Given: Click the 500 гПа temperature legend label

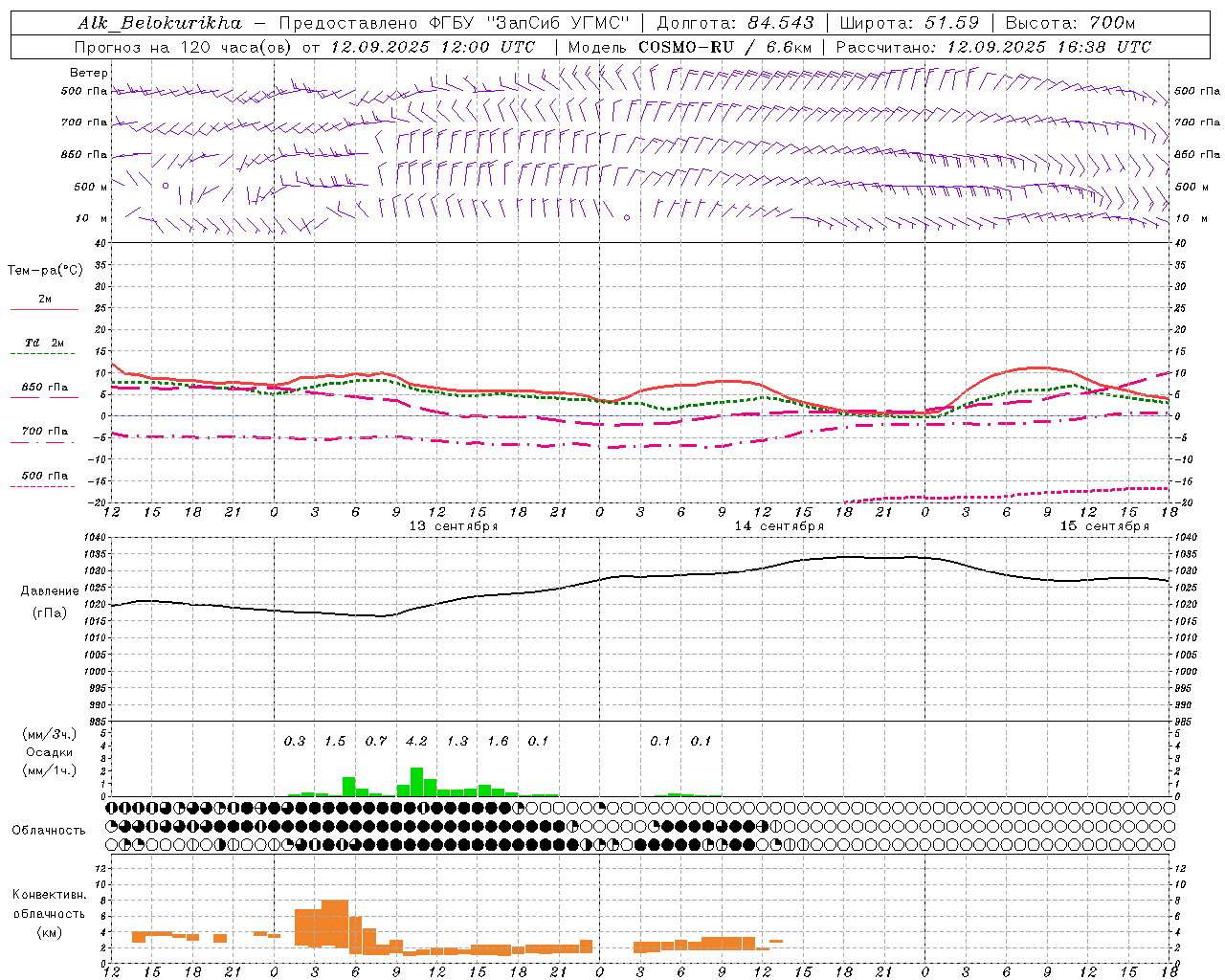Looking at the screenshot, I should (x=44, y=476).
